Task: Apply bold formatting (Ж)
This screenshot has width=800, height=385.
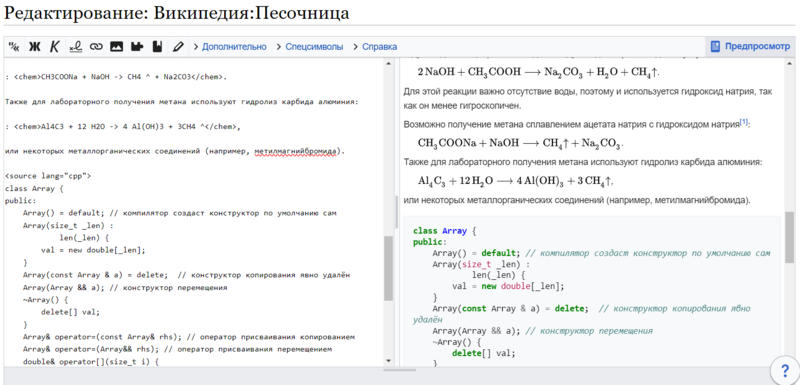Action: [x=34, y=47]
